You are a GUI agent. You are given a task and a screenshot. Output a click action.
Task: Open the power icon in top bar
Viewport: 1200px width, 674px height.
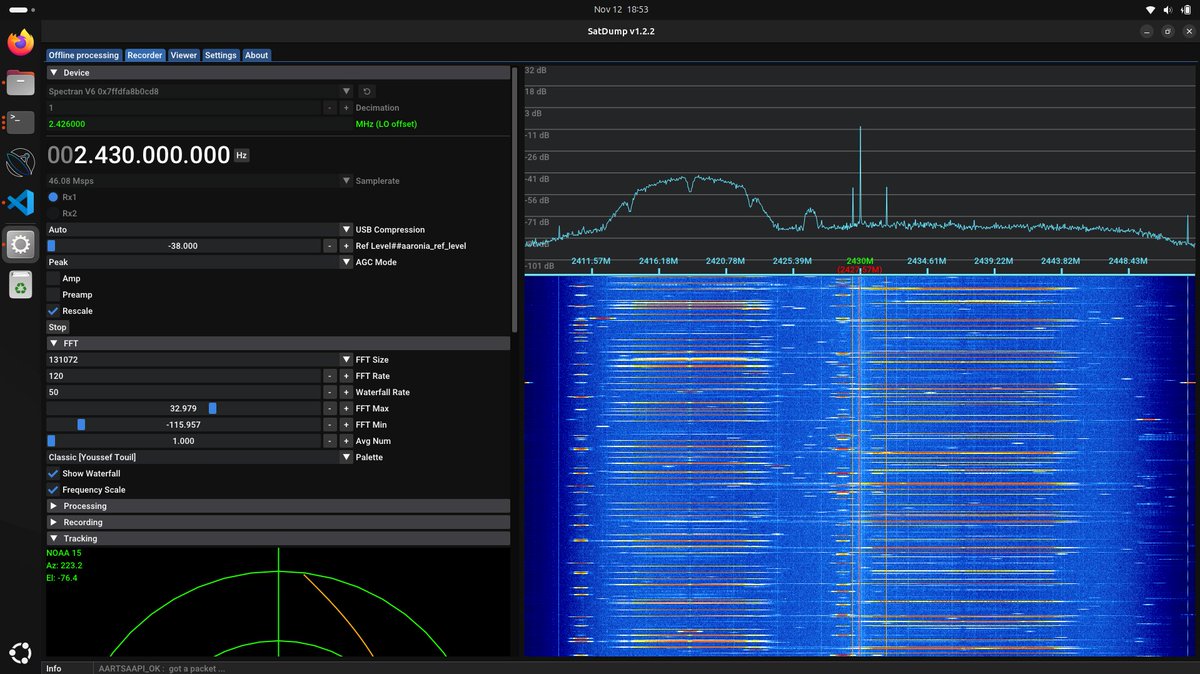(1187, 9)
